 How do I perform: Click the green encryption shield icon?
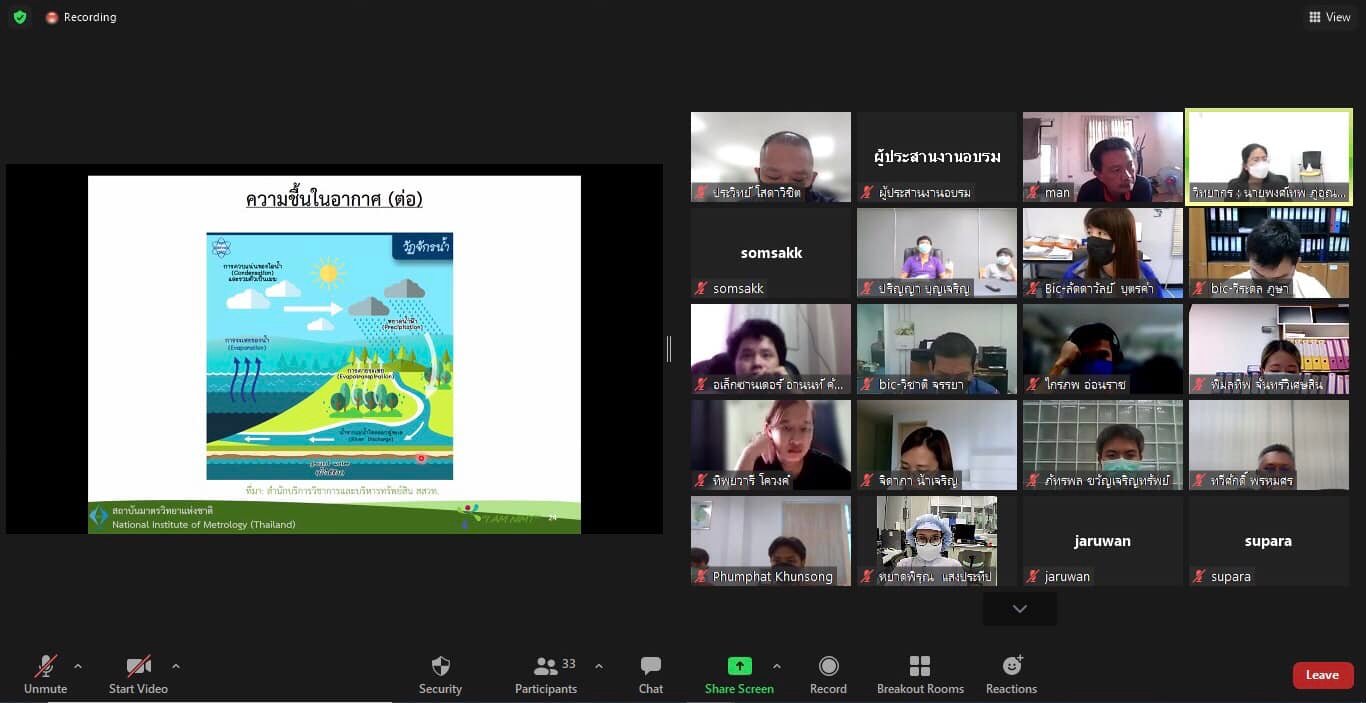click(20, 17)
